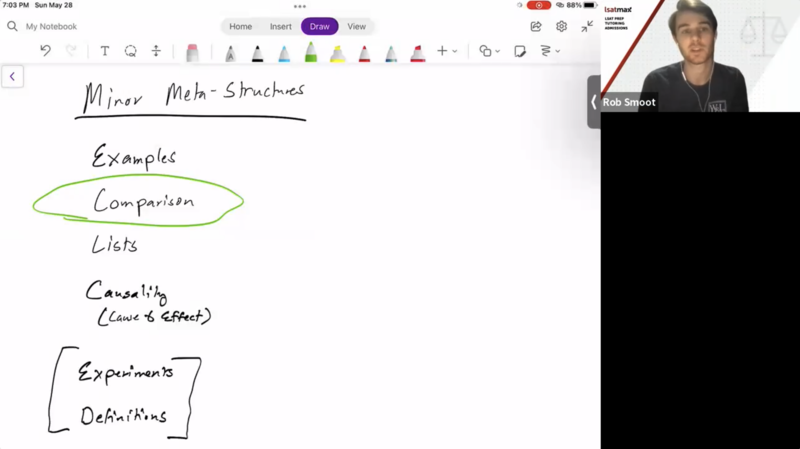Pick the yellow highlighter pen
800x449 pixels.
[338, 52]
